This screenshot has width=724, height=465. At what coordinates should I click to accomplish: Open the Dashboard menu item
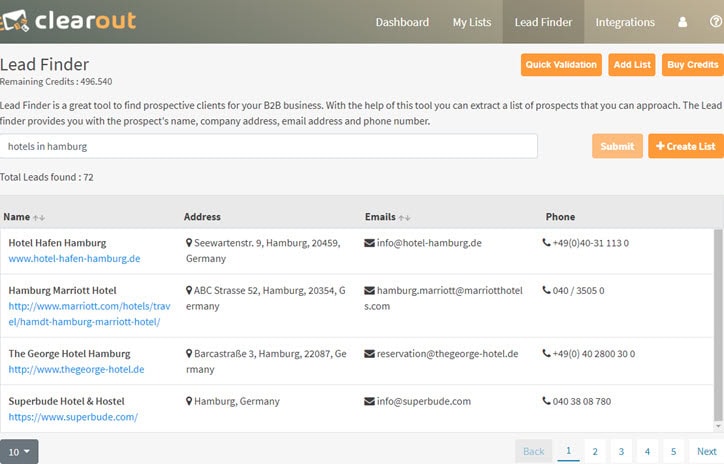click(x=402, y=22)
